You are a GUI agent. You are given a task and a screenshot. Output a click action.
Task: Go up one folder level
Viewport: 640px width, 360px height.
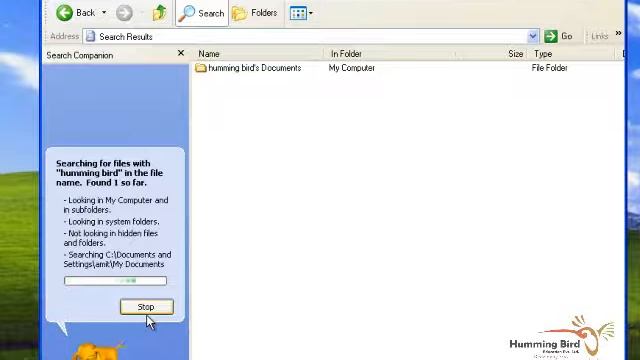[159, 13]
